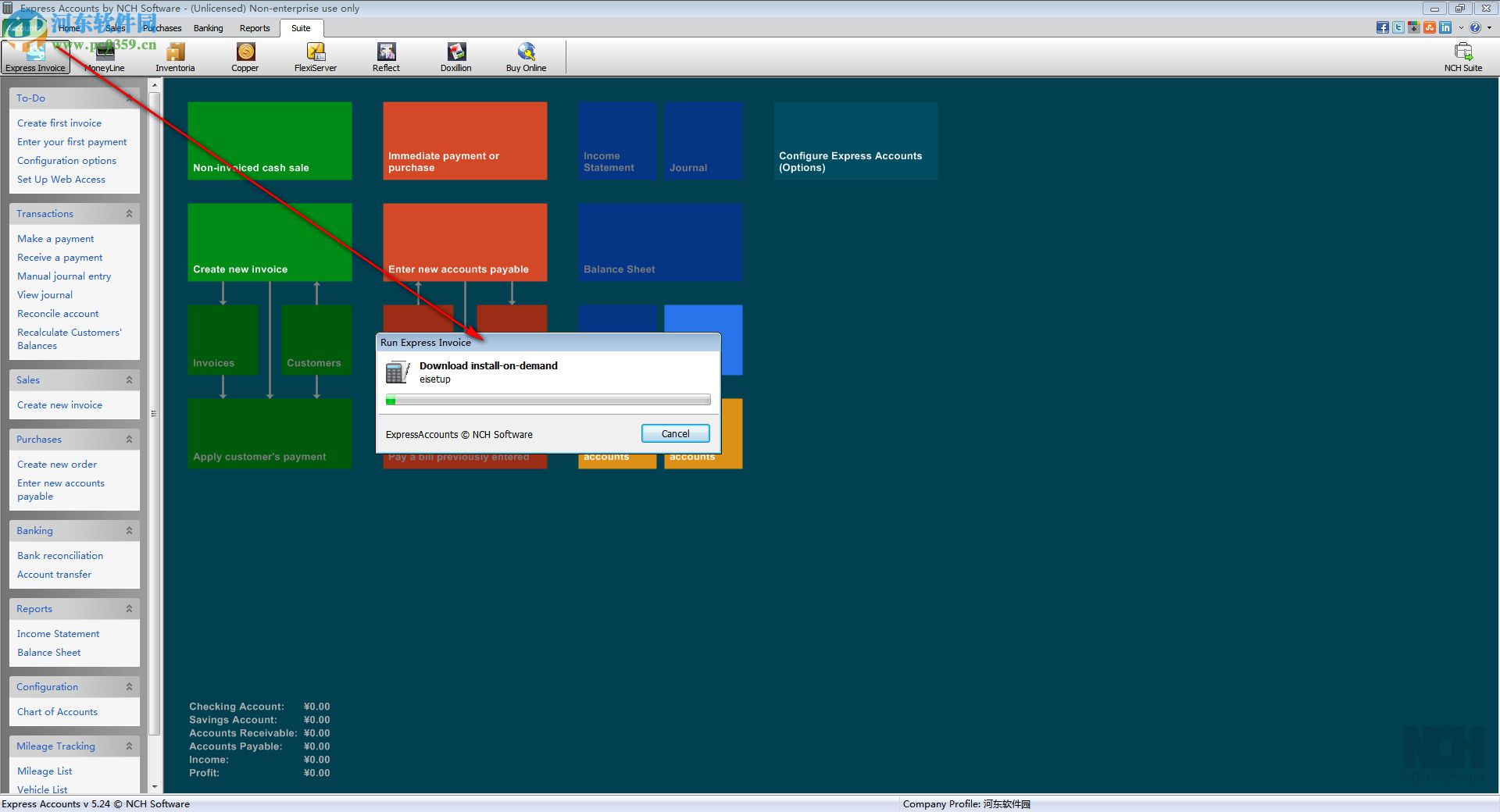Collapse the Reports sidebar section
1500x812 pixels.
[129, 609]
